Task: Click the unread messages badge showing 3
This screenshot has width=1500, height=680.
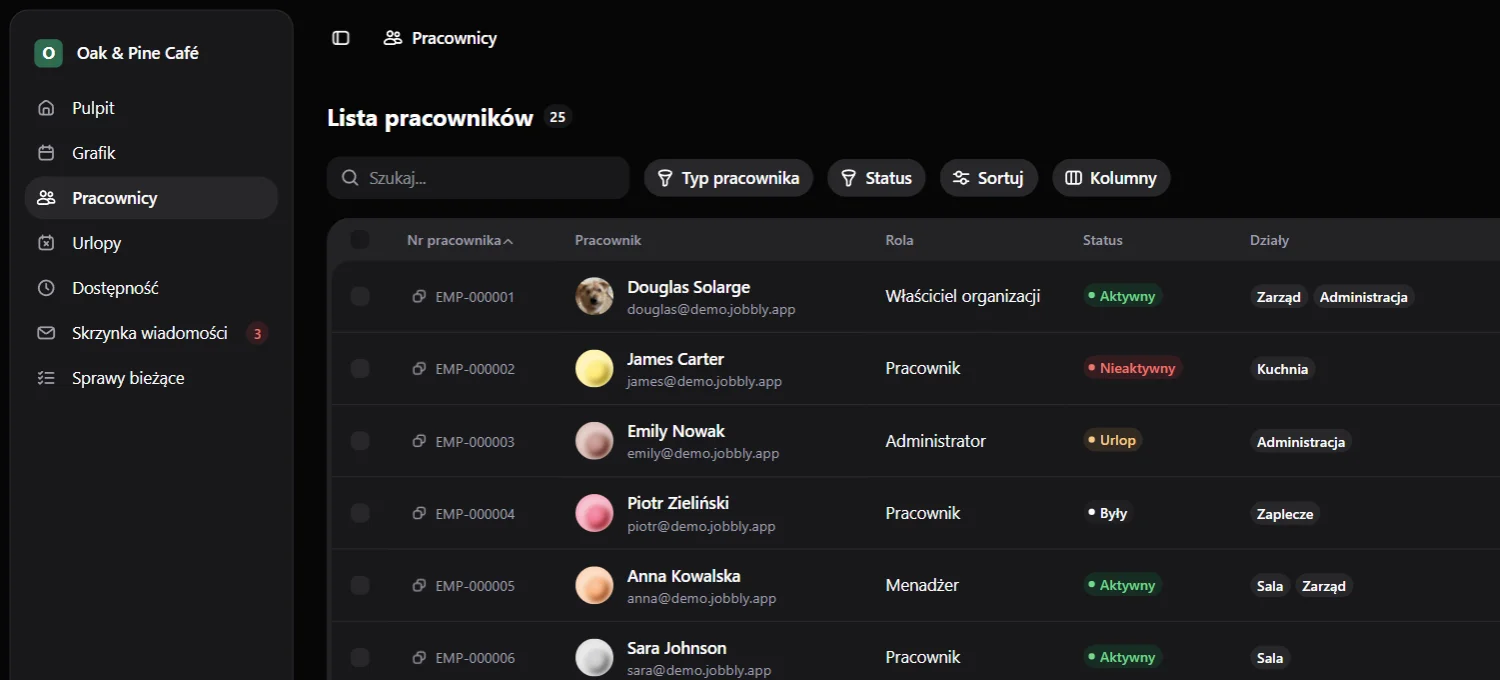Action: coord(257,334)
